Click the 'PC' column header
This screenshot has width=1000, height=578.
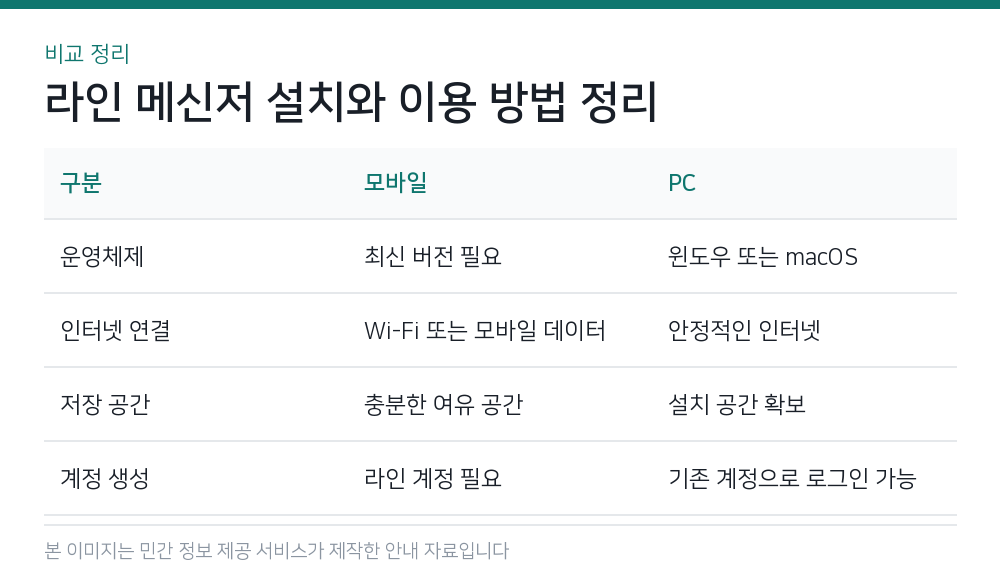(x=682, y=183)
